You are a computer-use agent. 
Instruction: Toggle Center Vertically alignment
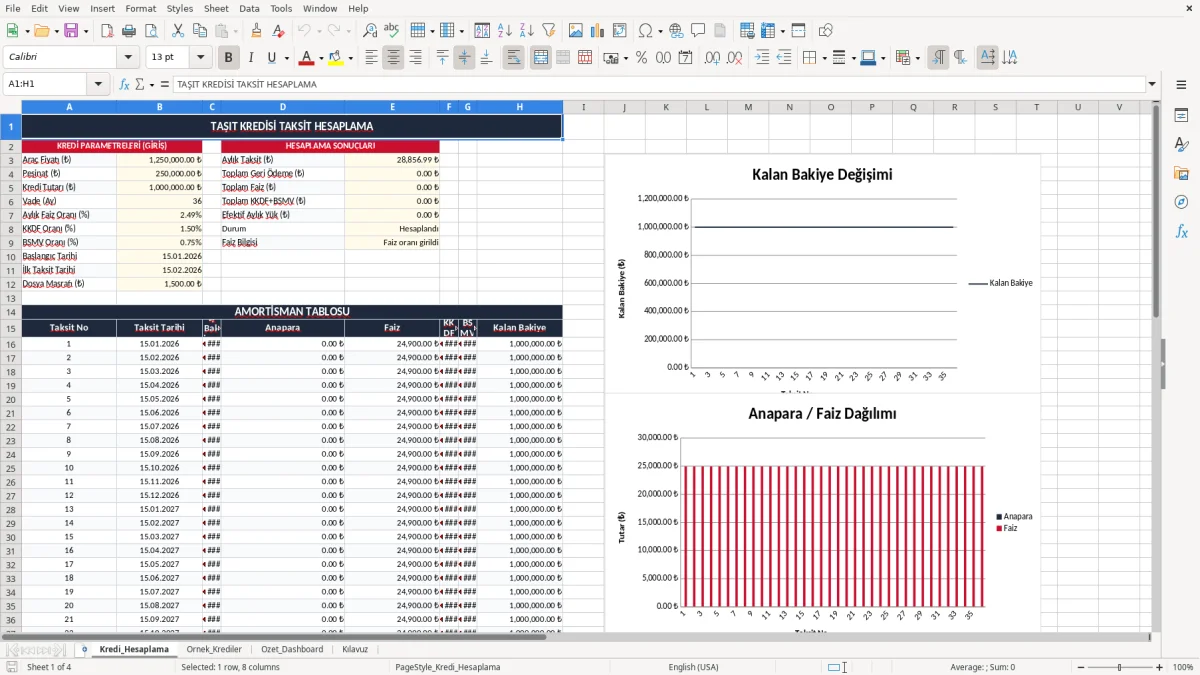click(x=464, y=58)
